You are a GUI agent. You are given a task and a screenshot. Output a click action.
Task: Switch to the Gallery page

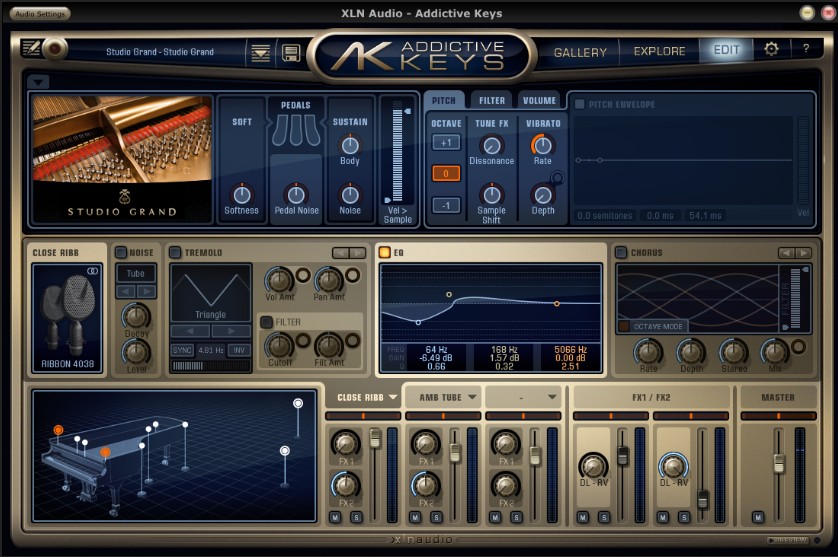click(x=580, y=52)
